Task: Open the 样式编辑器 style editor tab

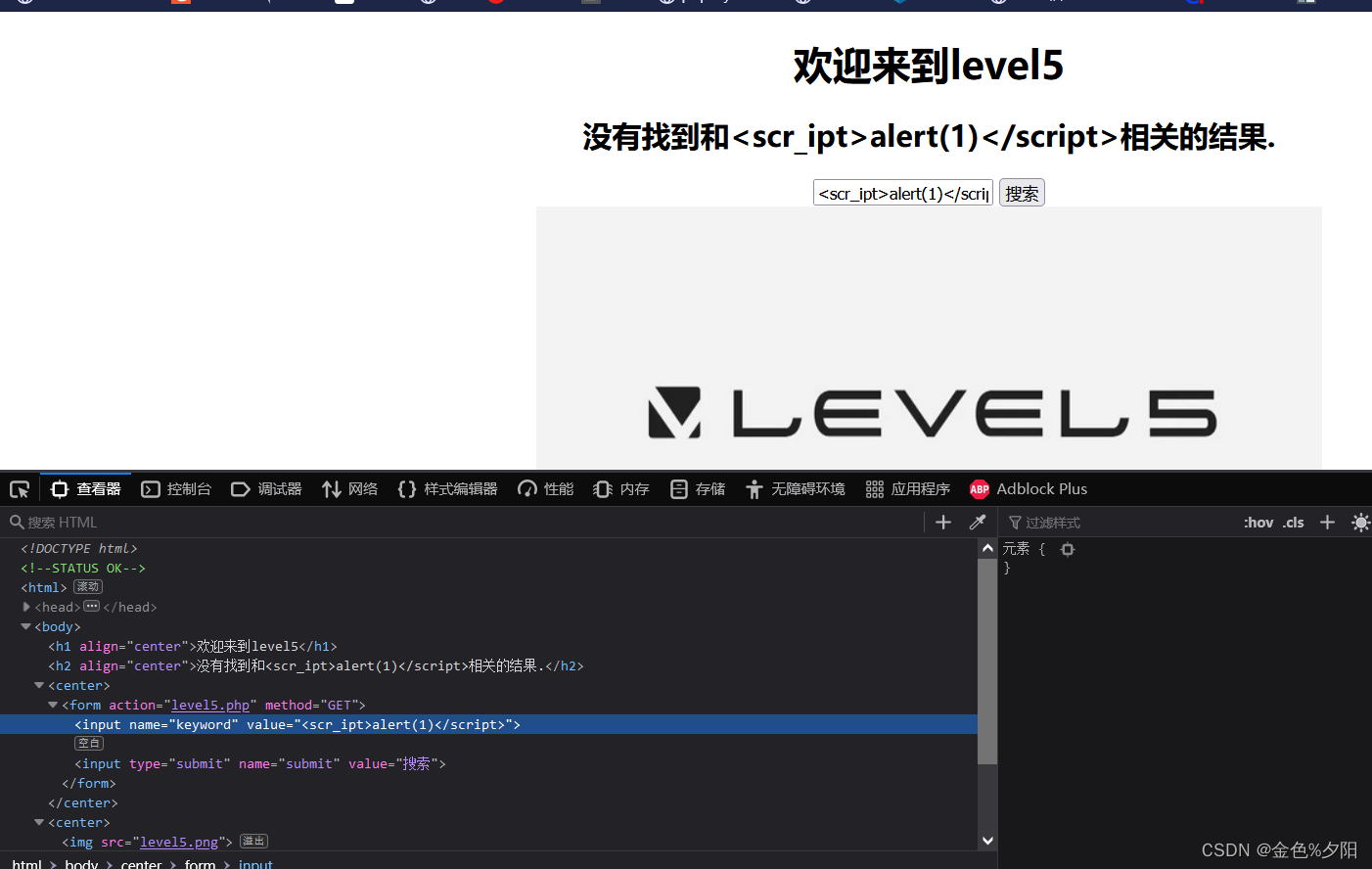Action: pyautogui.click(x=447, y=489)
